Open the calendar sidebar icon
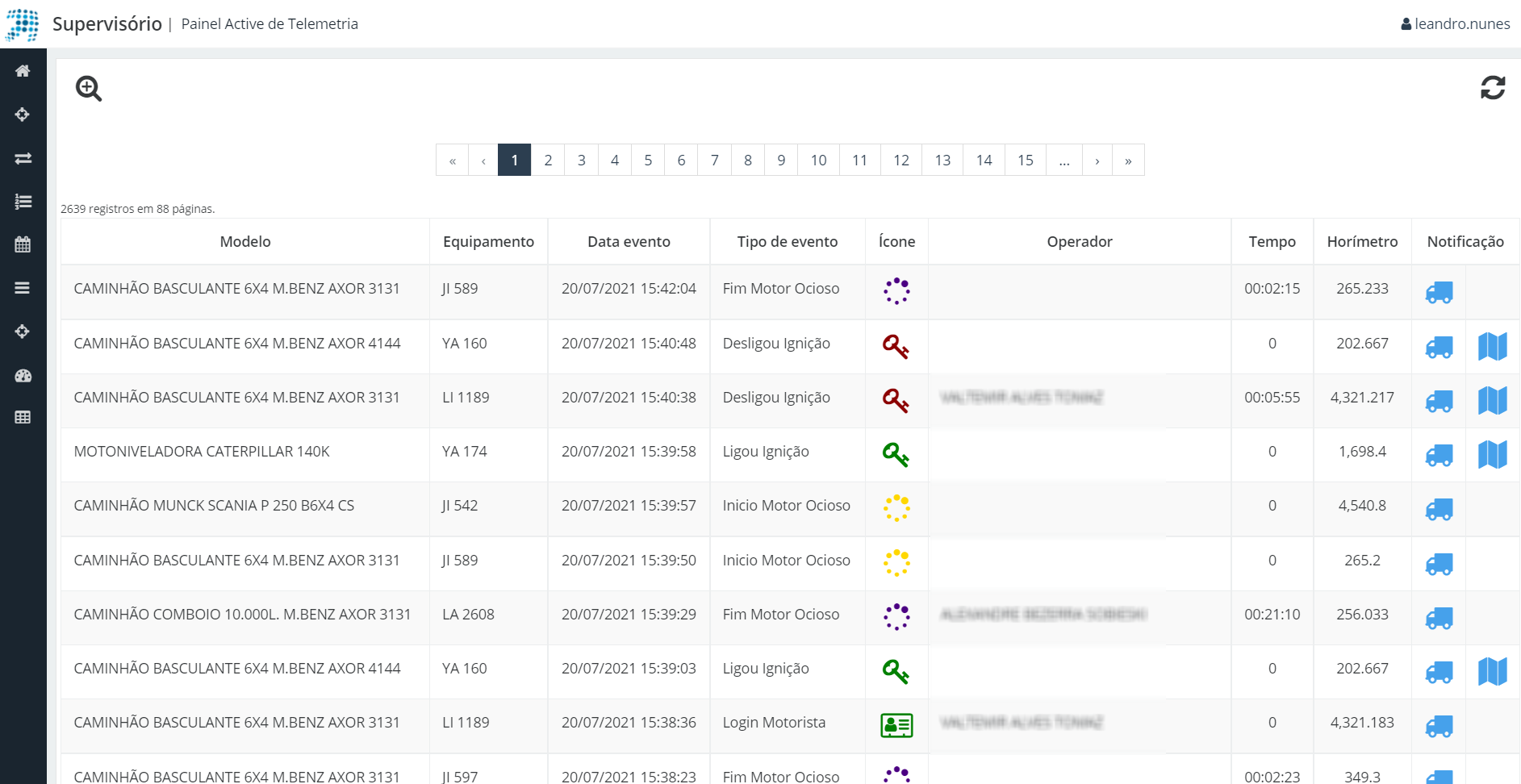The image size is (1521, 784). [x=23, y=244]
